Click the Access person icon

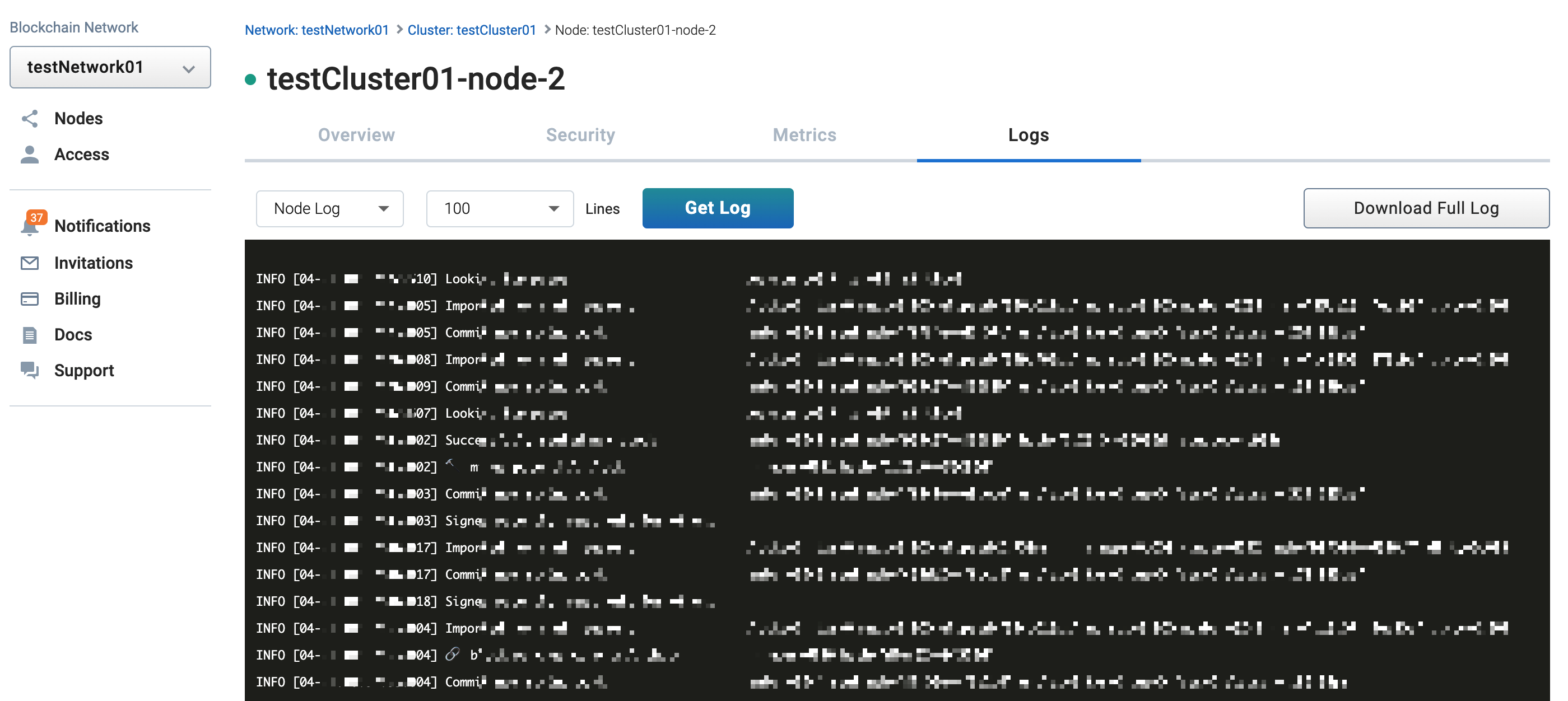pyautogui.click(x=30, y=155)
